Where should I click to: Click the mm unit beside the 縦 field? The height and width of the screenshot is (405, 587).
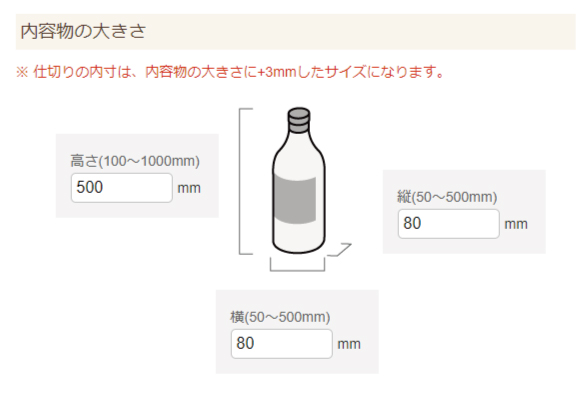[x=516, y=224]
